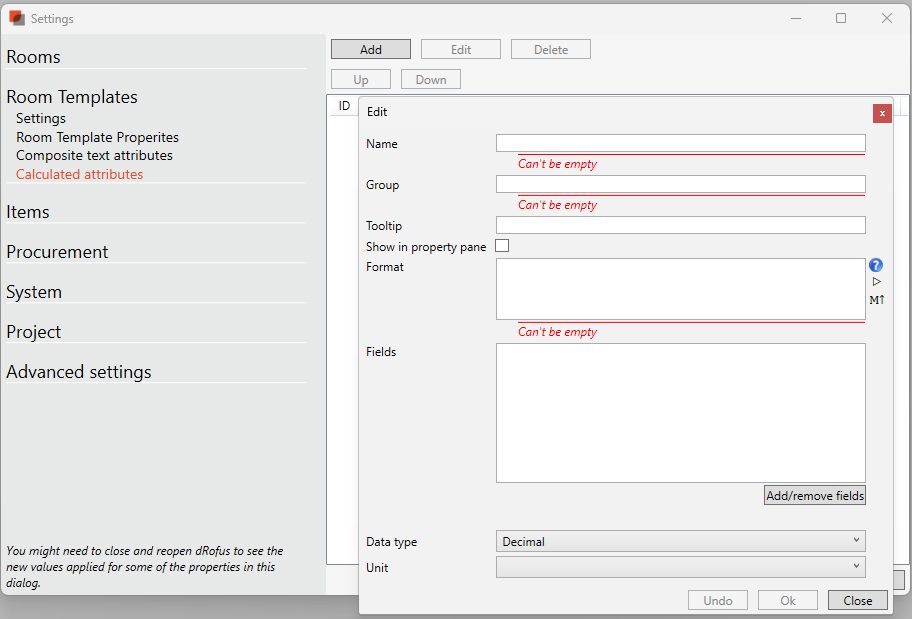Open Room Template Properites settings
912x619 pixels.
pyautogui.click(x=97, y=137)
